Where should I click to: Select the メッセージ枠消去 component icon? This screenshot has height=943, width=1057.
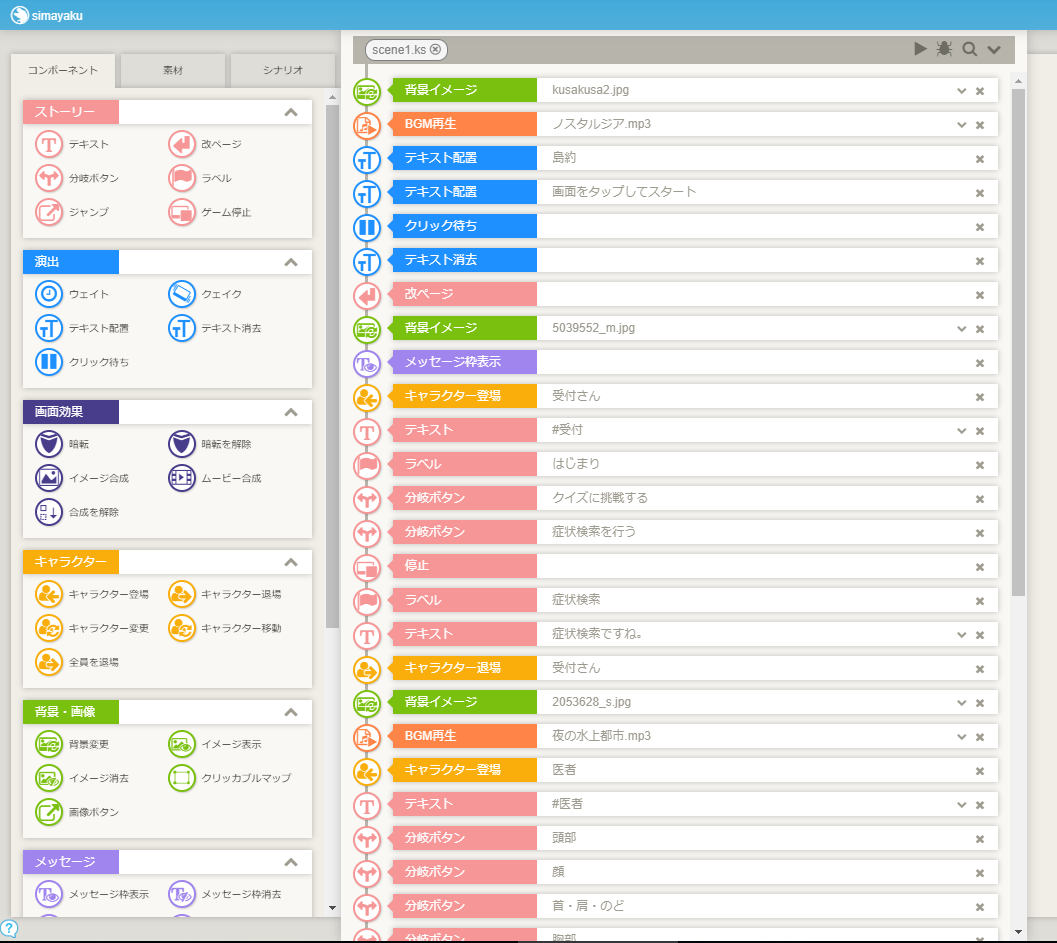(181, 894)
